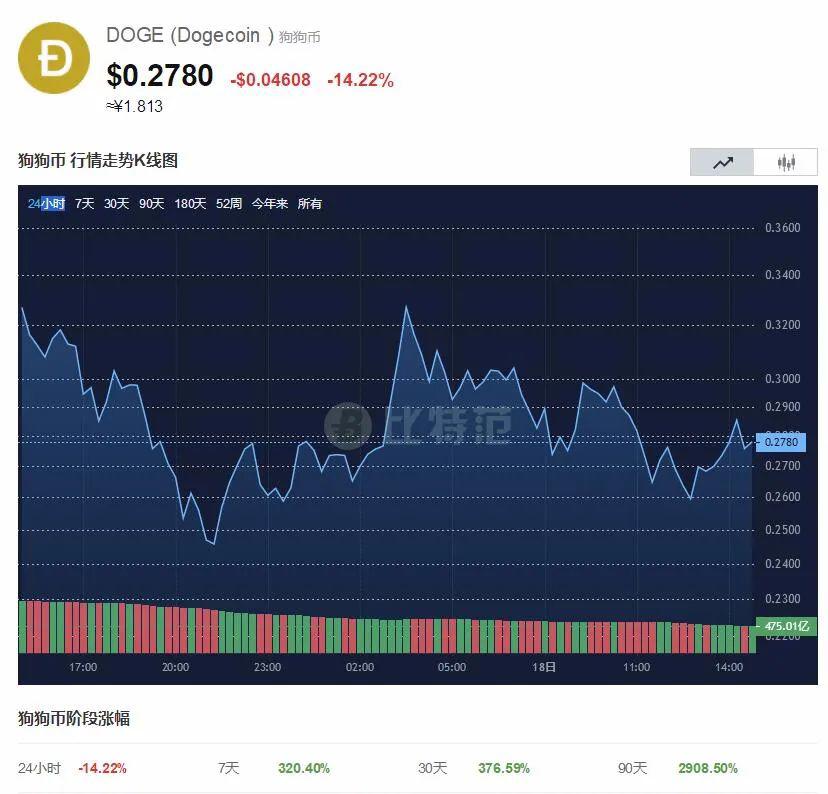Viewport: 828px width, 794px height.
Task: Show the 180天 chart range
Action: click(x=190, y=203)
